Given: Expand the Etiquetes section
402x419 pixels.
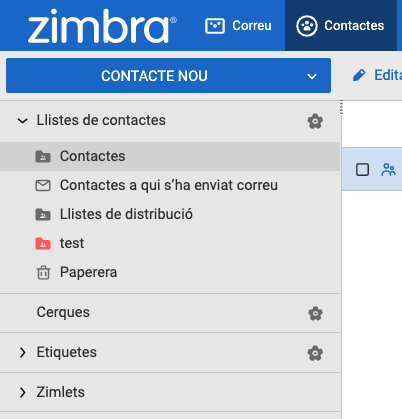Looking at the screenshot, I should [x=22, y=352].
